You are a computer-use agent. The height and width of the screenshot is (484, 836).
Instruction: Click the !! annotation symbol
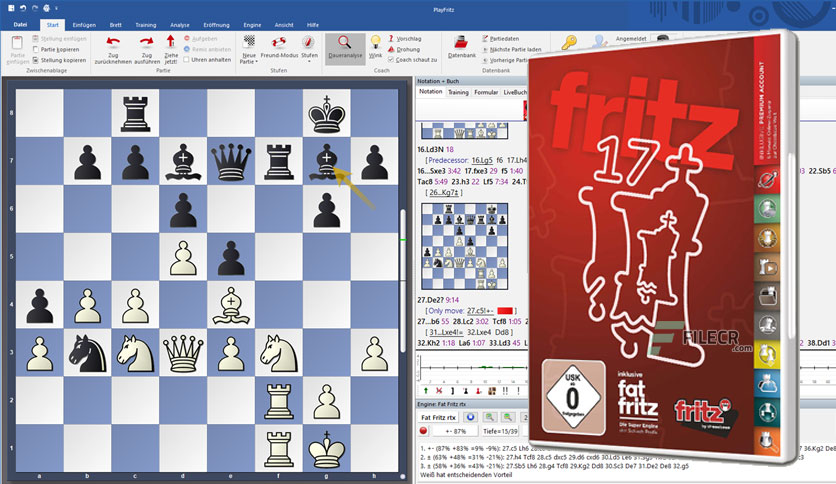505,391
